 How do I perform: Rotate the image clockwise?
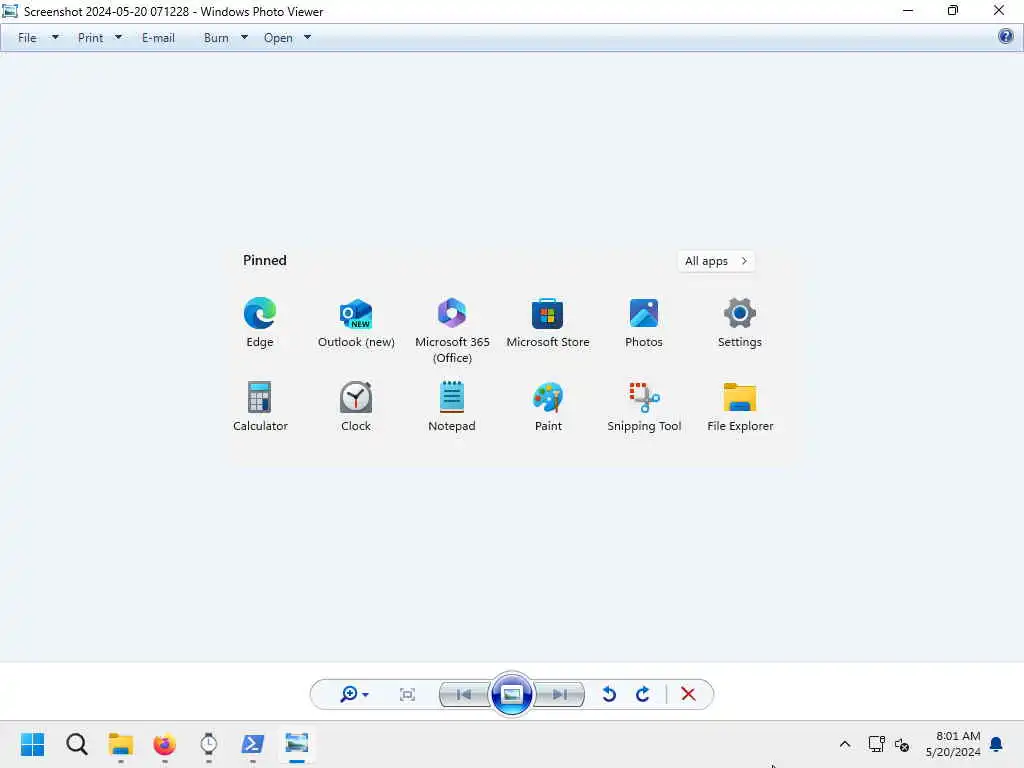point(643,694)
